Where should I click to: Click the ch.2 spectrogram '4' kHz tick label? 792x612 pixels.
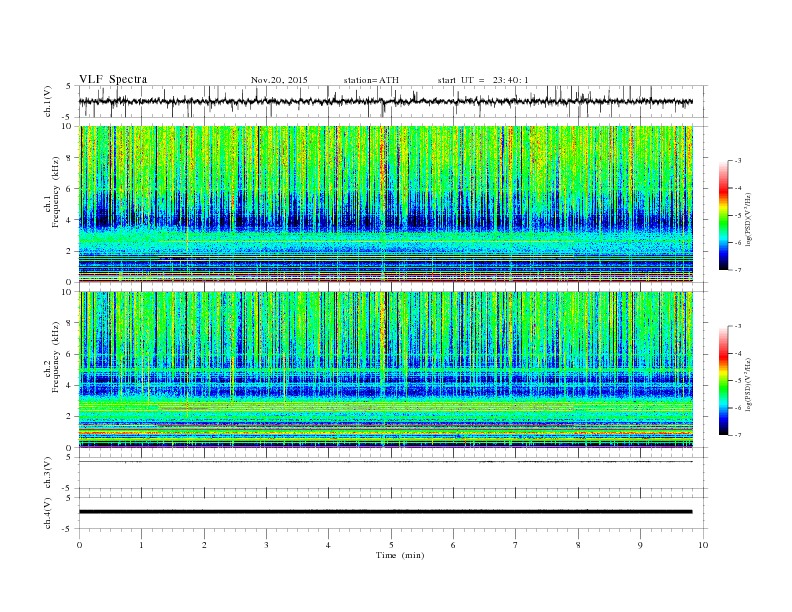(x=70, y=386)
